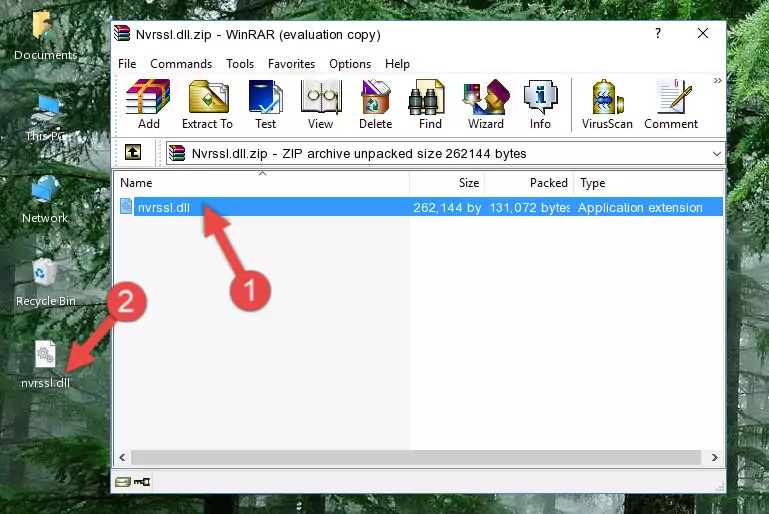Click the Add toolbar icon
The image size is (769, 514).
click(148, 104)
